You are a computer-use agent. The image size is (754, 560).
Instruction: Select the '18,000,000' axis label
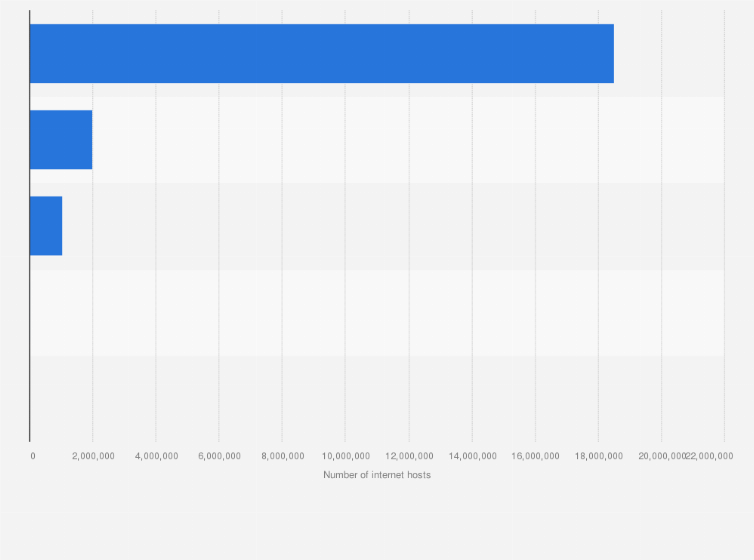pyautogui.click(x=599, y=456)
